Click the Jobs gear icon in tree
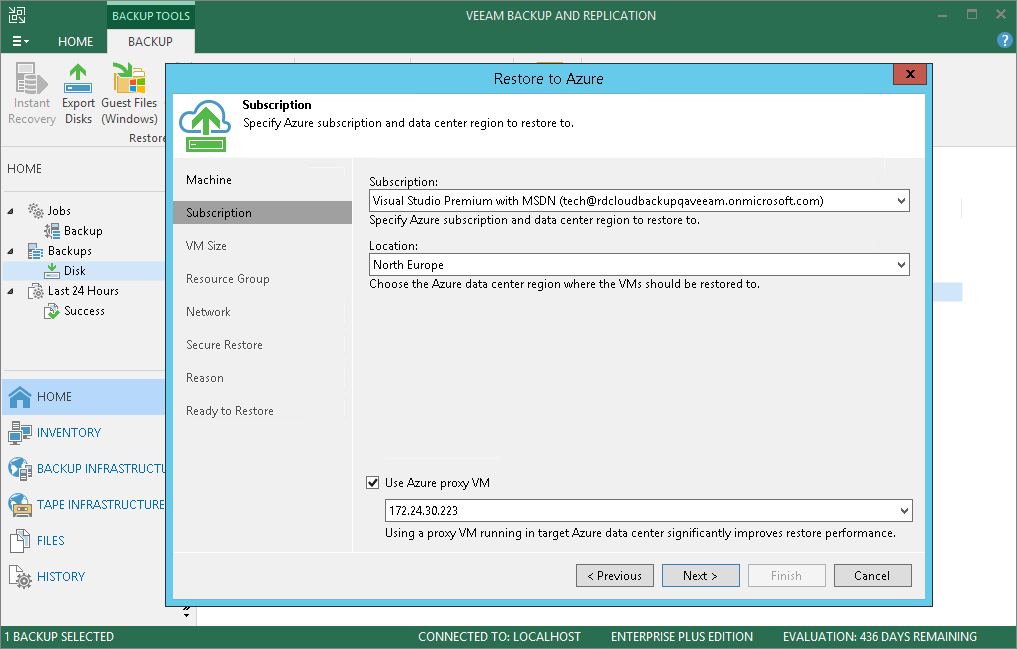This screenshot has width=1017, height=649. [36, 211]
